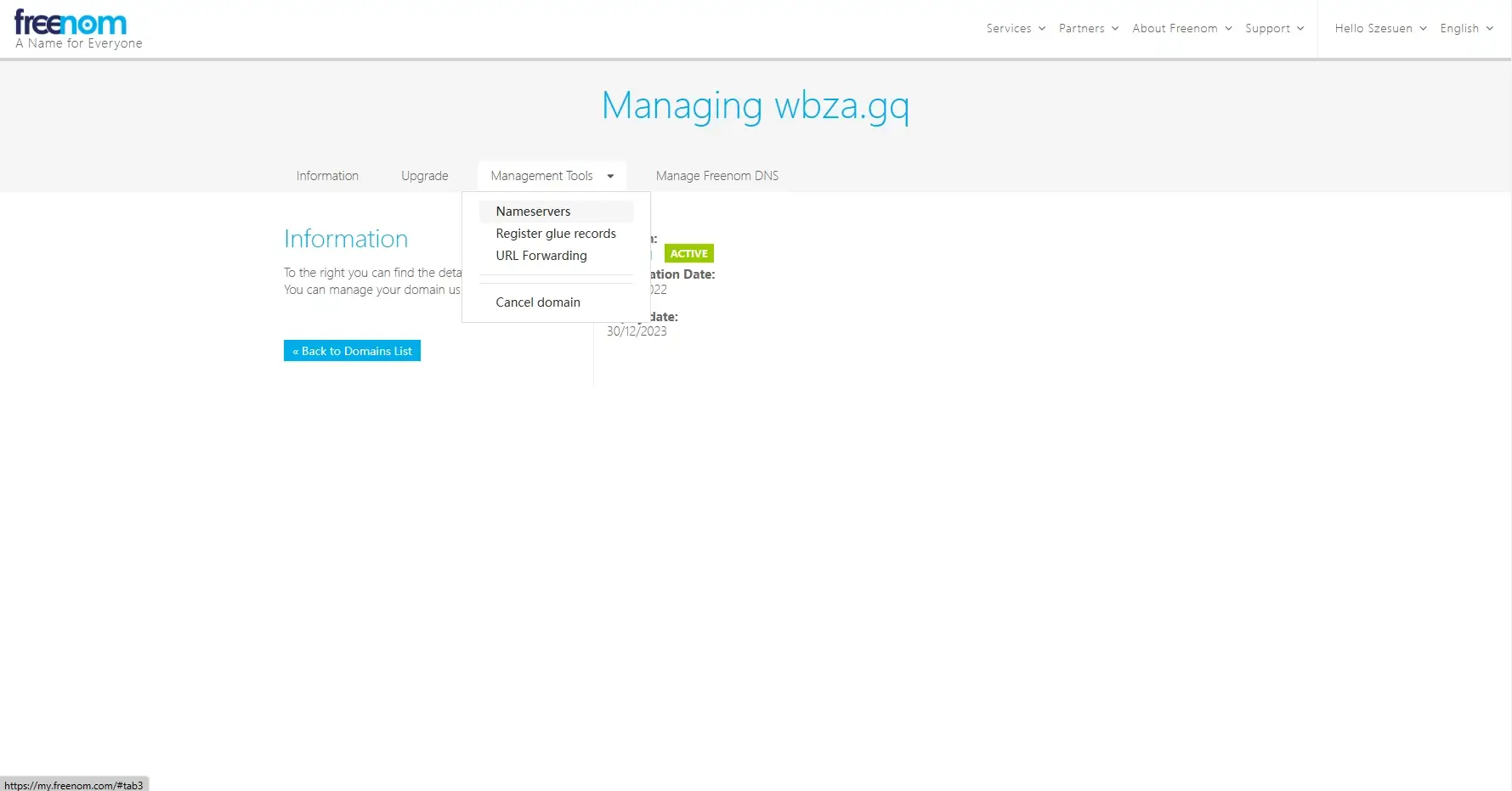Open the Upgrade tab
The height and width of the screenshot is (791, 1512).
click(424, 176)
